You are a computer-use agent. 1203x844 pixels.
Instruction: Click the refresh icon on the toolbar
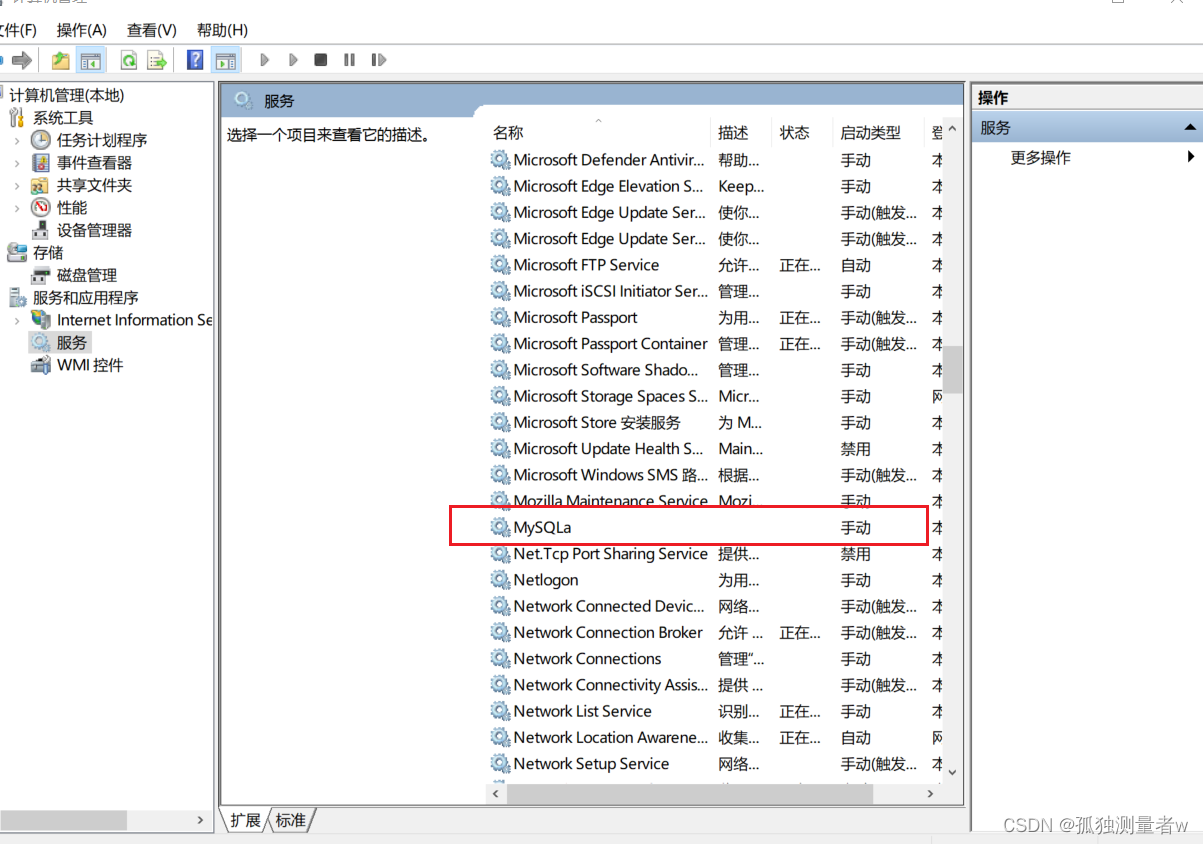(130, 59)
